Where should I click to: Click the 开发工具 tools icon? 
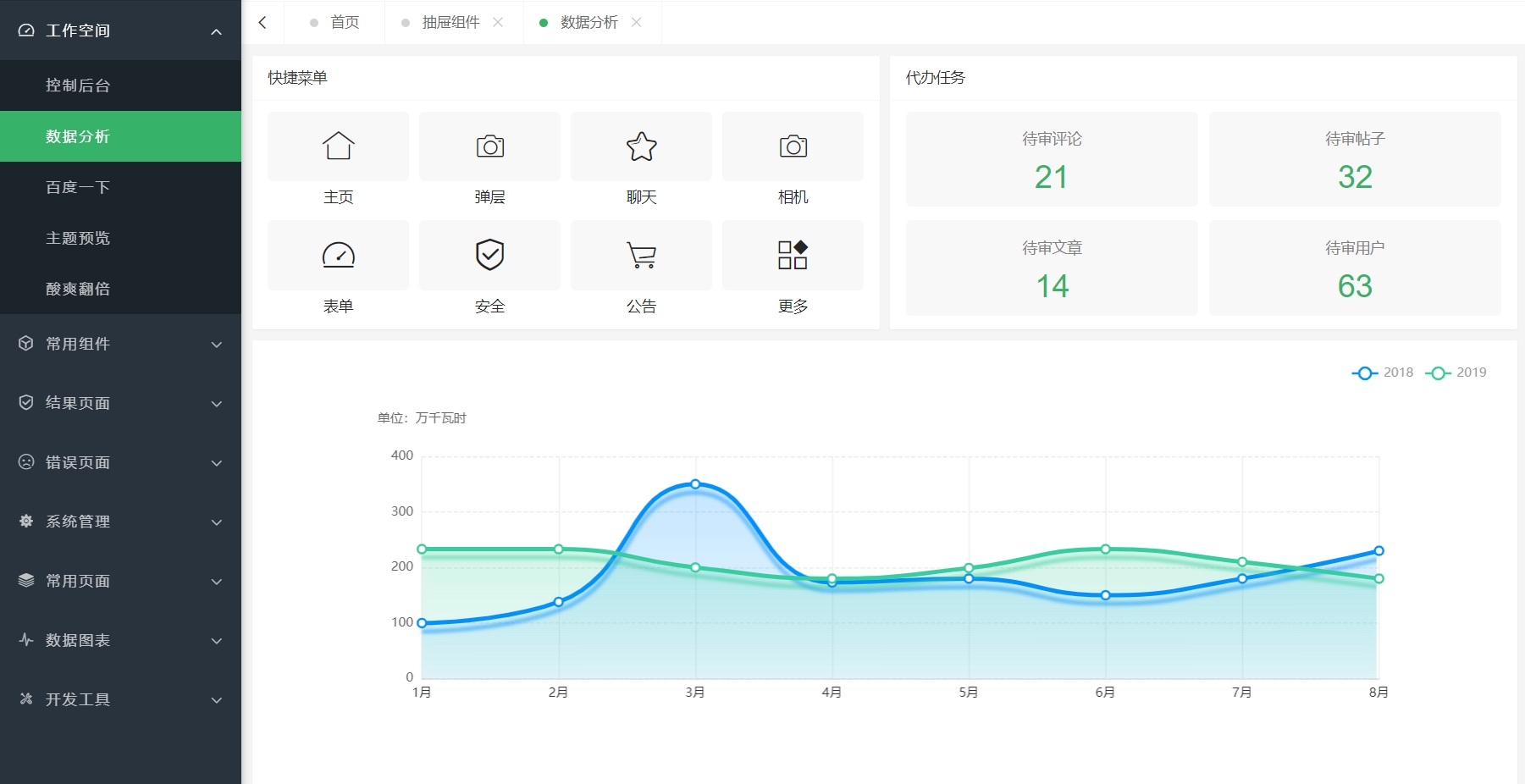coord(26,699)
